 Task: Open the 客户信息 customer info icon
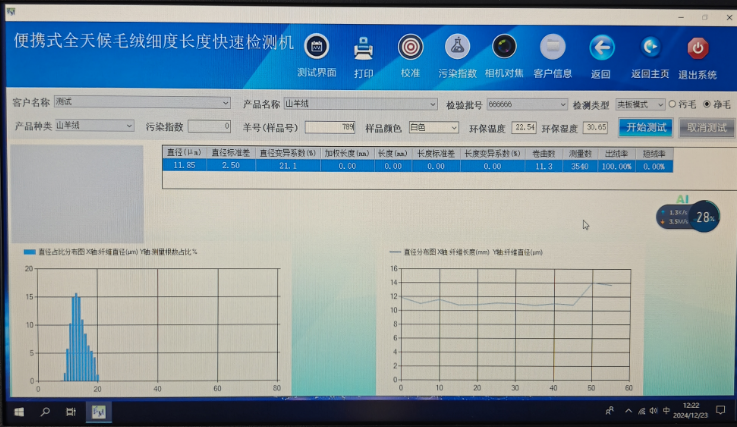click(552, 47)
